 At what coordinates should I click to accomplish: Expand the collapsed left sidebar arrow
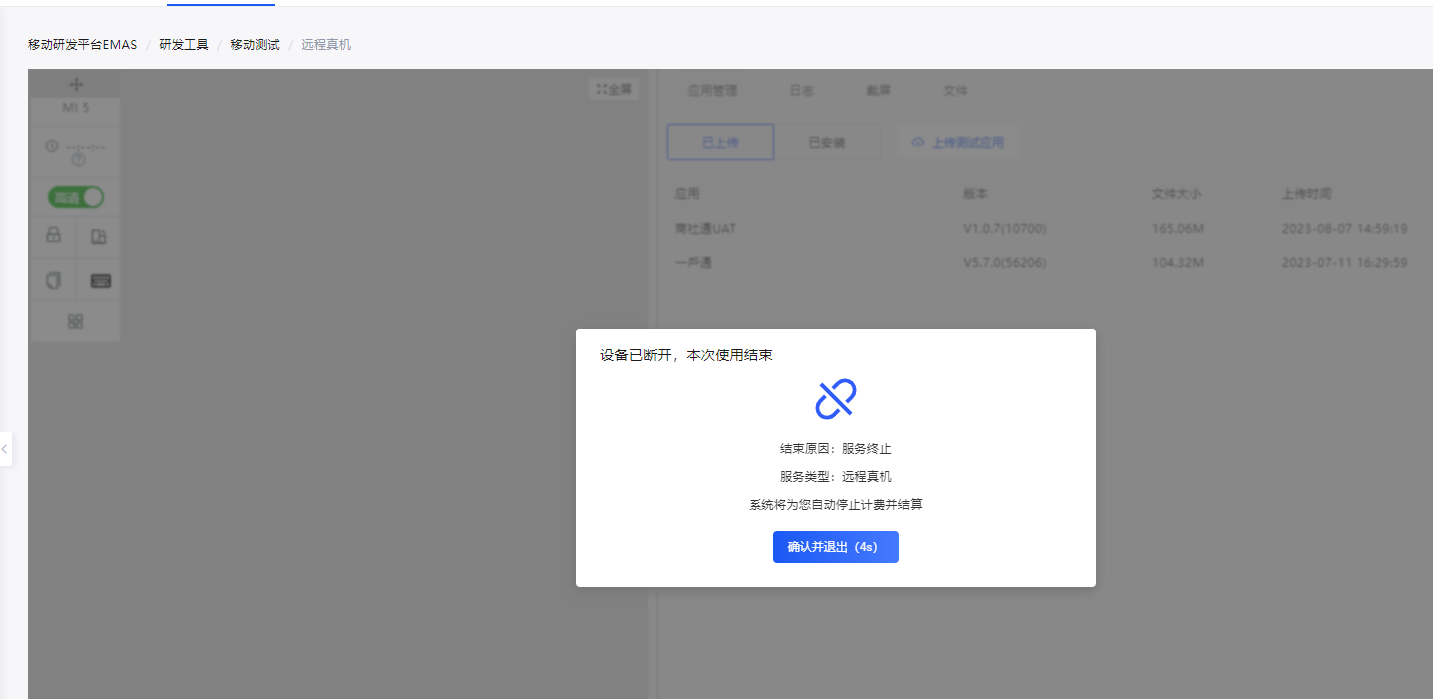click(5, 449)
